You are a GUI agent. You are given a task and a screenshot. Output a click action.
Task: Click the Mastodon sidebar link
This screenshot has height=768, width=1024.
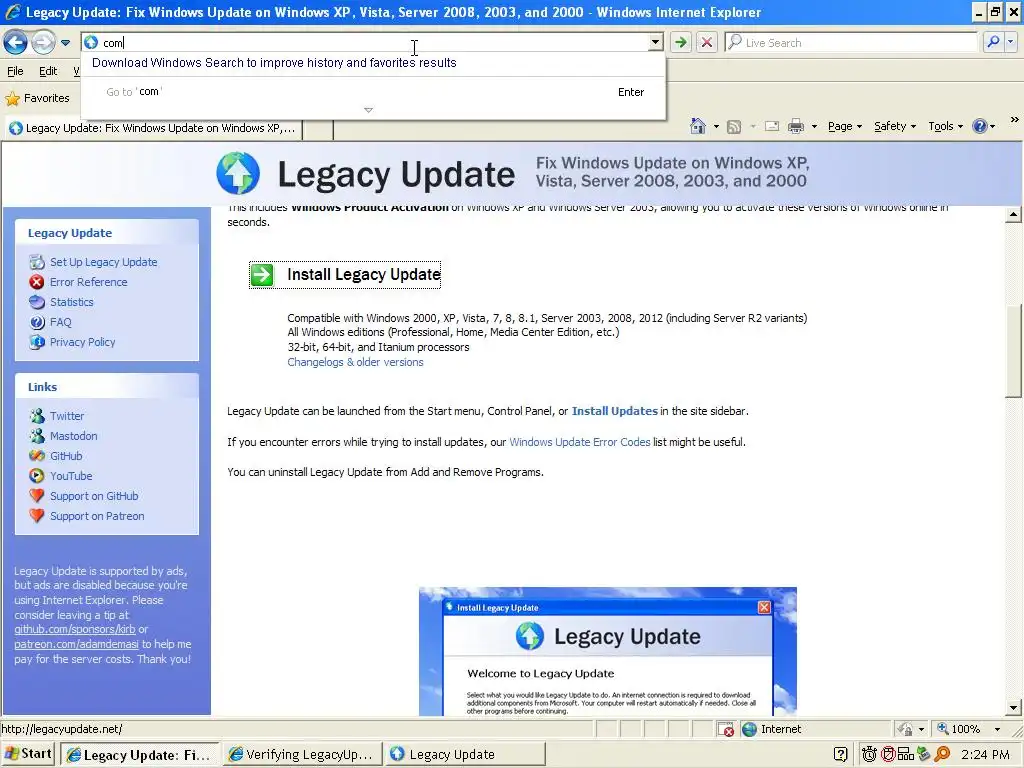74,436
